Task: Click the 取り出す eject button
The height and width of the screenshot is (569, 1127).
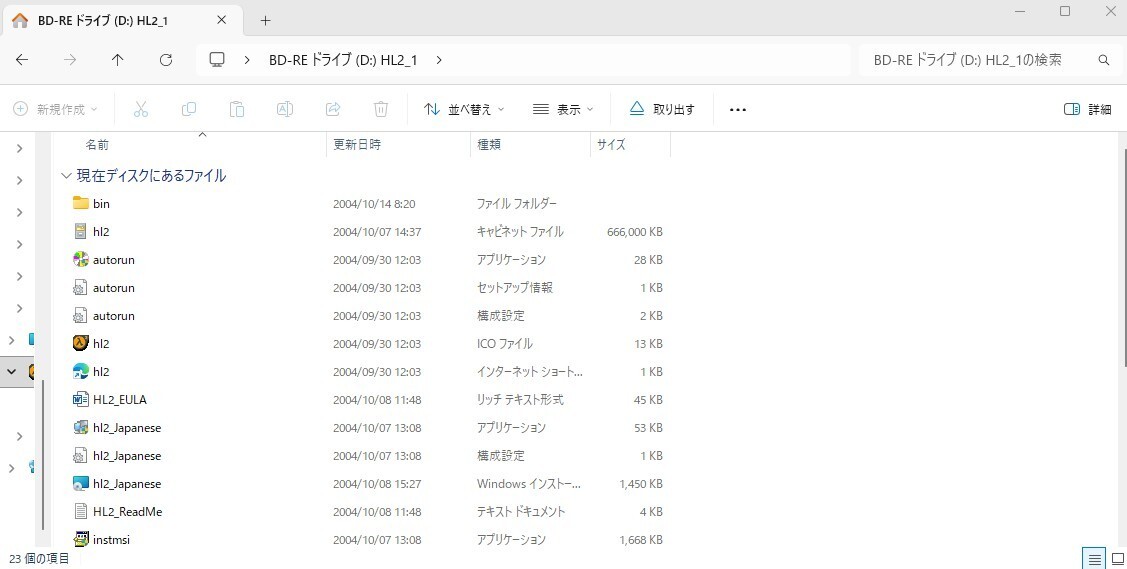Action: tap(662, 109)
